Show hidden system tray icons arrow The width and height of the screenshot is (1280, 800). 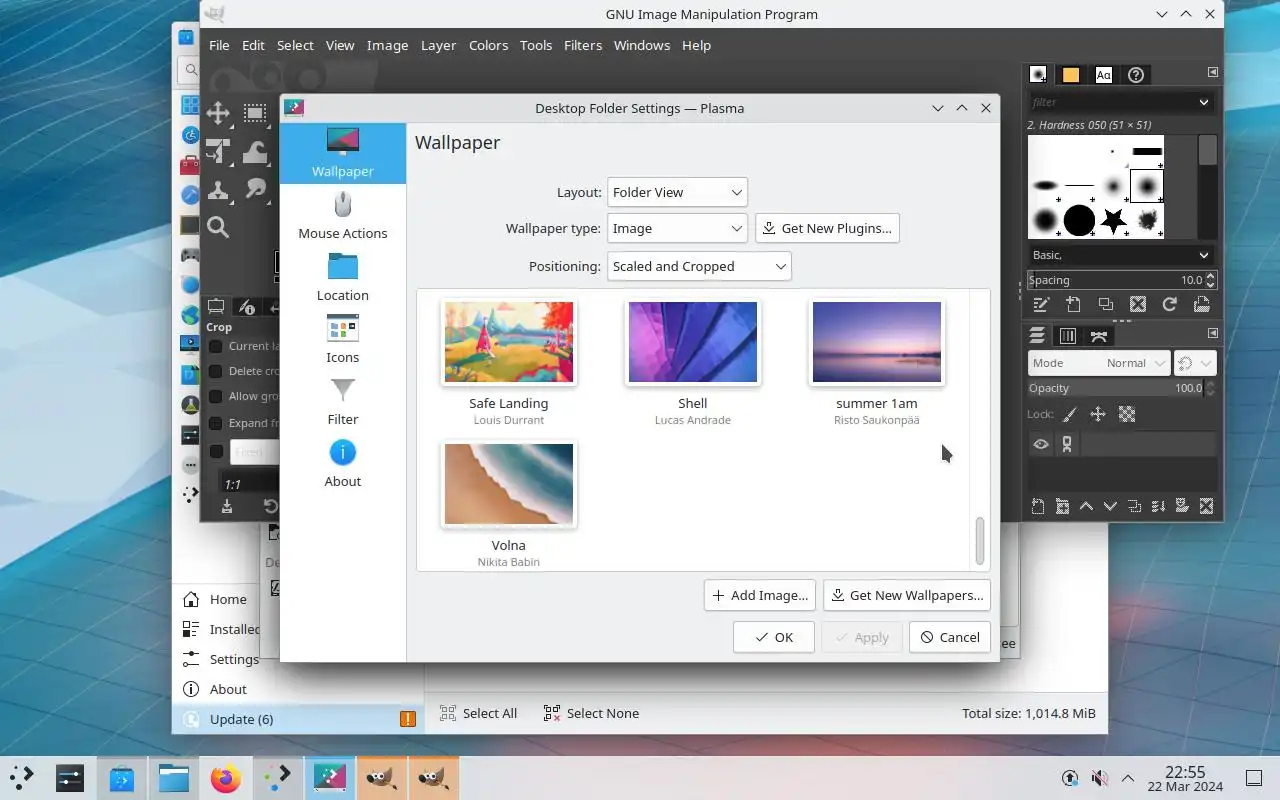tap(1128, 778)
